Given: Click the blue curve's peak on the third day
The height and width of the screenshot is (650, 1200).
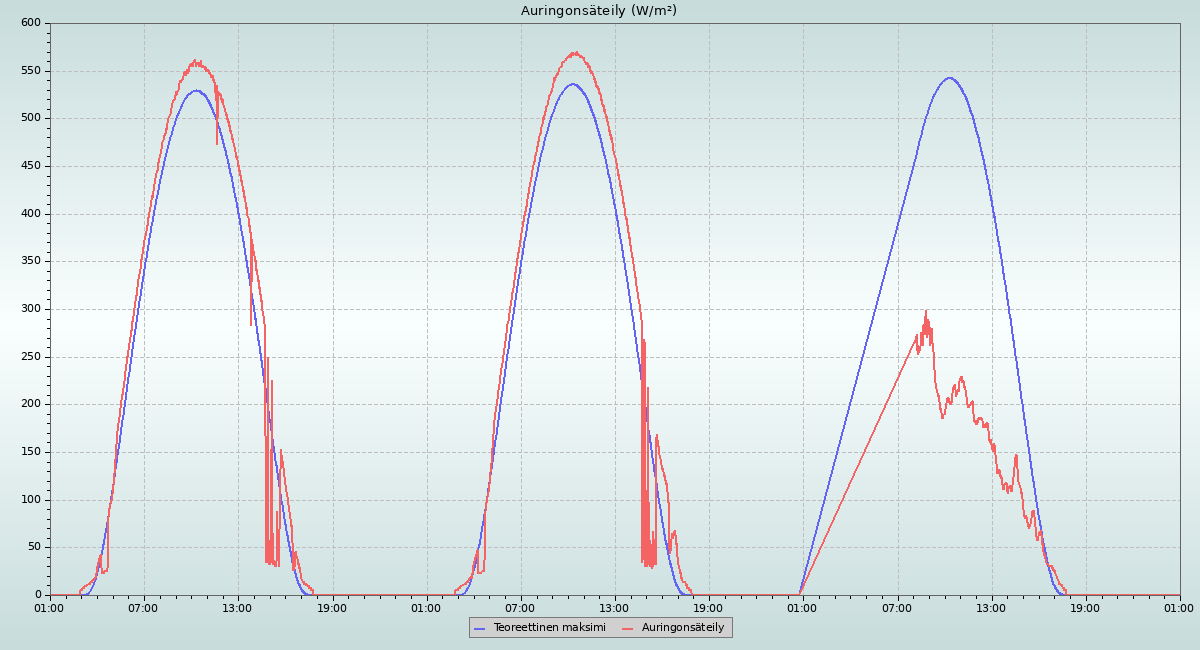Looking at the screenshot, I should point(949,78).
